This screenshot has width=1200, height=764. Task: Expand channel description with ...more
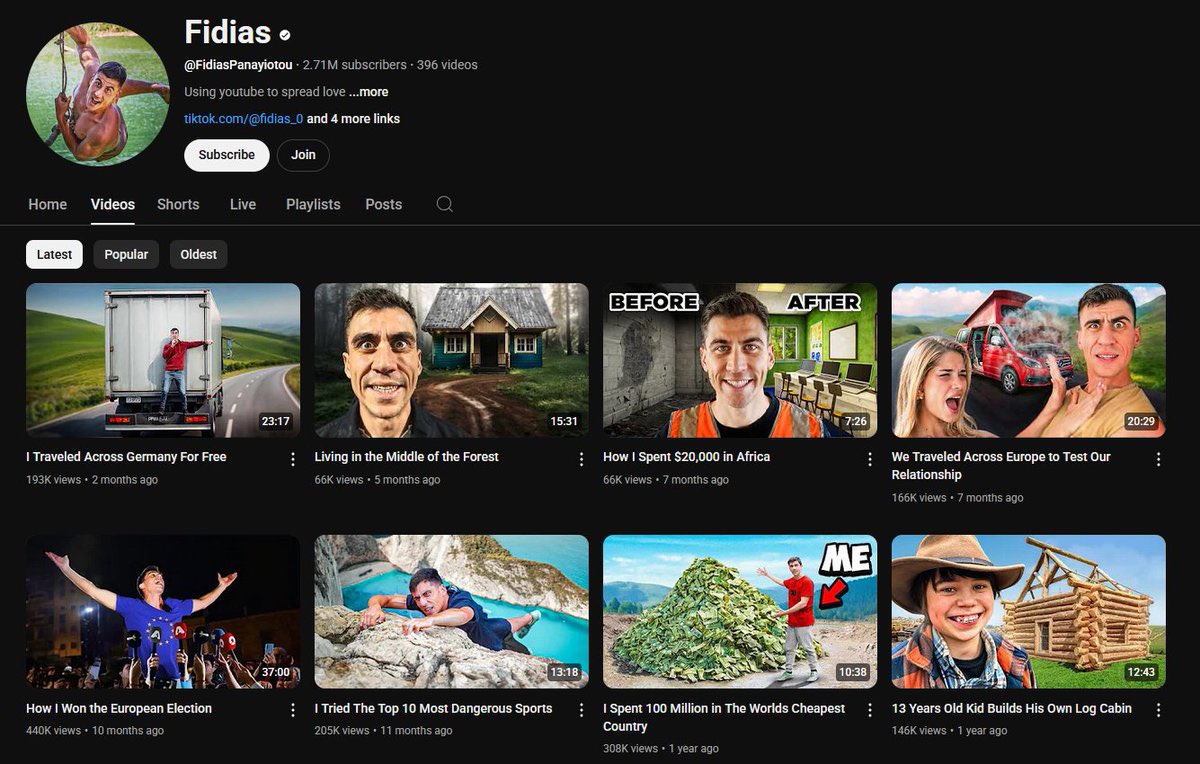point(369,92)
